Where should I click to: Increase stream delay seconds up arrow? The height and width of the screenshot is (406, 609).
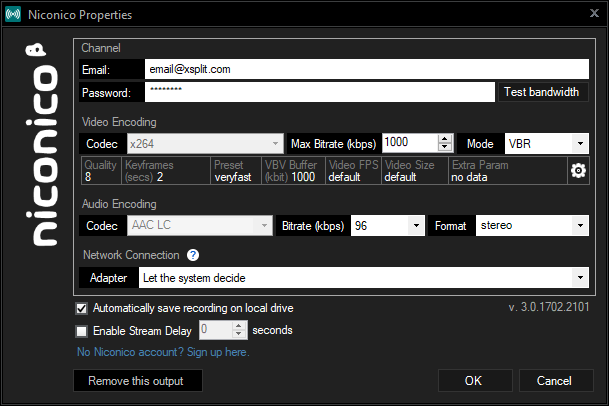(x=239, y=326)
